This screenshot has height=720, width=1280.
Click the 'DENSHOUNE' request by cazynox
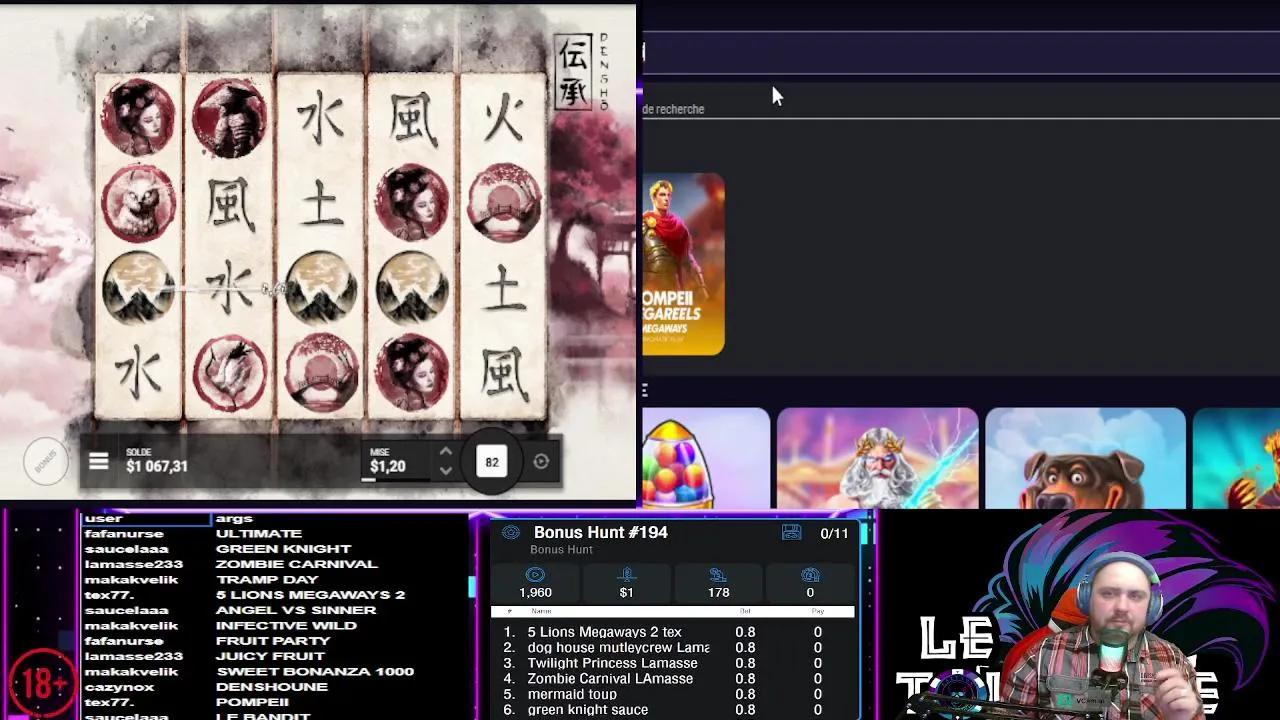point(272,687)
